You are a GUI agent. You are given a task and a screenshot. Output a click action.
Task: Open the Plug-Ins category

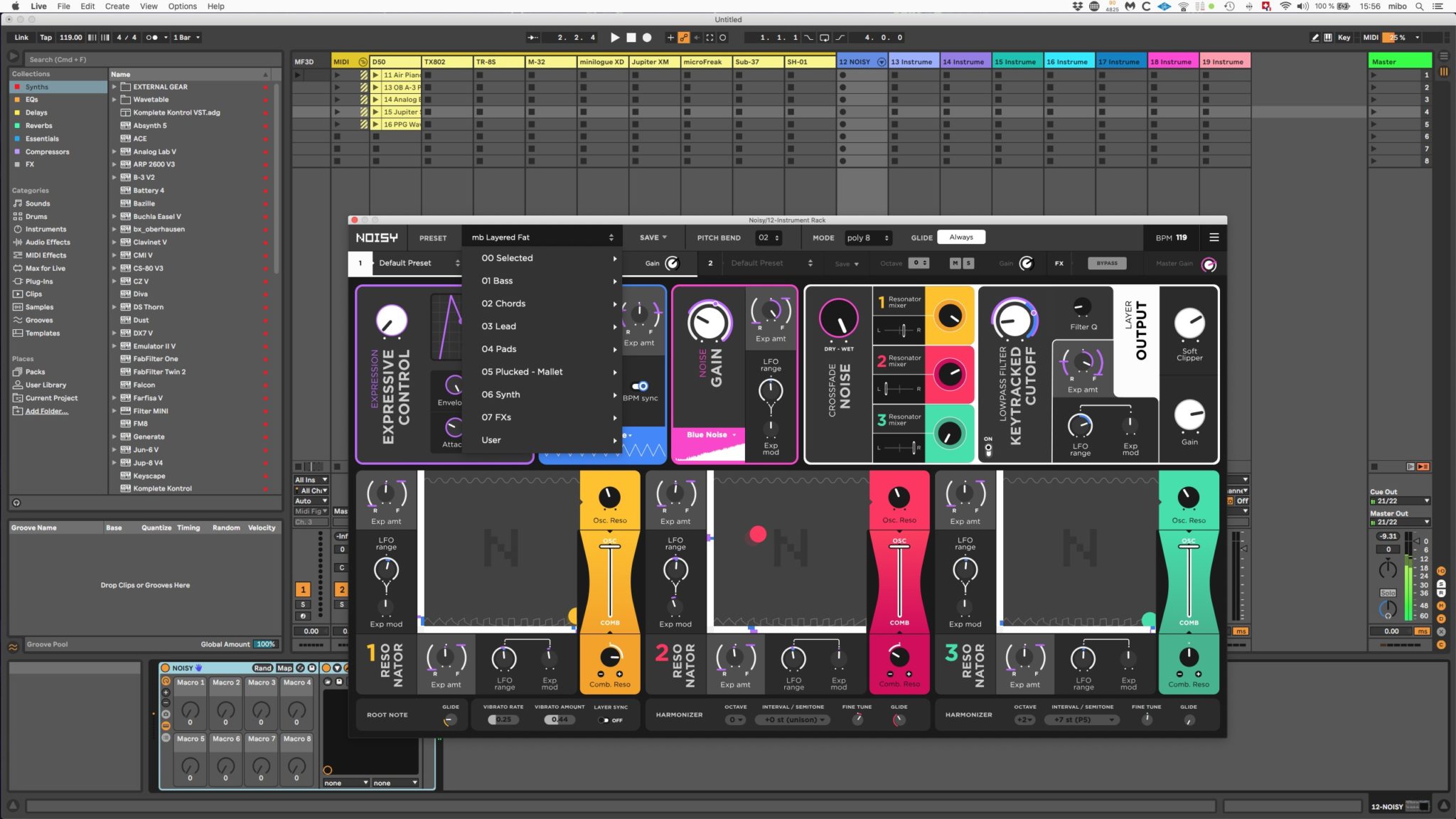38,282
